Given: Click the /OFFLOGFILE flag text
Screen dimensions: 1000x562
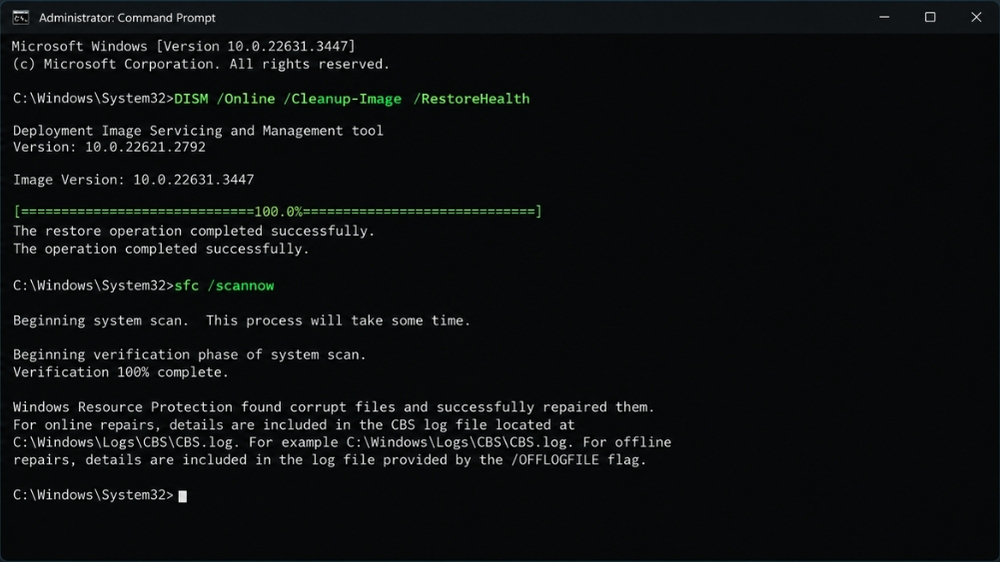Looking at the screenshot, I should 555,460.
